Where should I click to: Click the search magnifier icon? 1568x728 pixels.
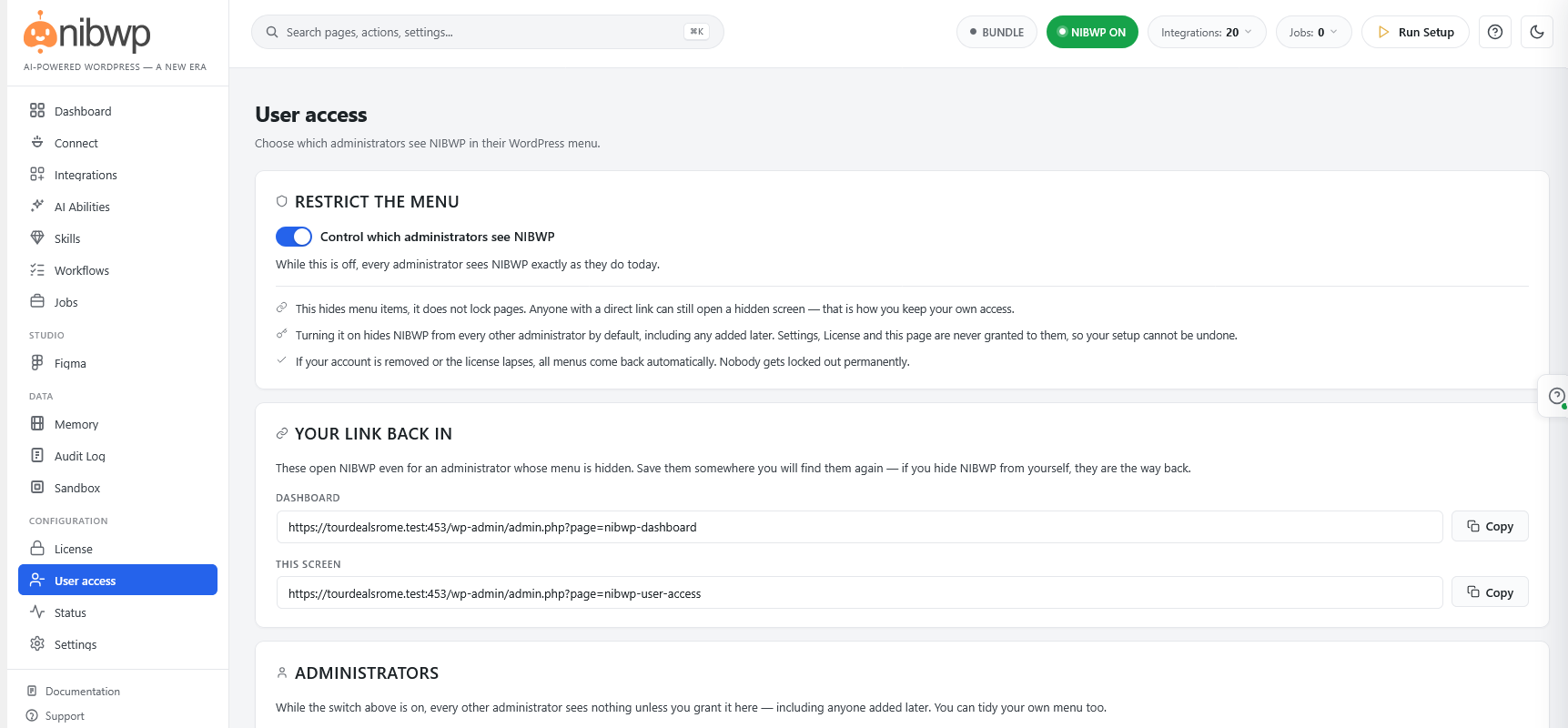click(272, 32)
